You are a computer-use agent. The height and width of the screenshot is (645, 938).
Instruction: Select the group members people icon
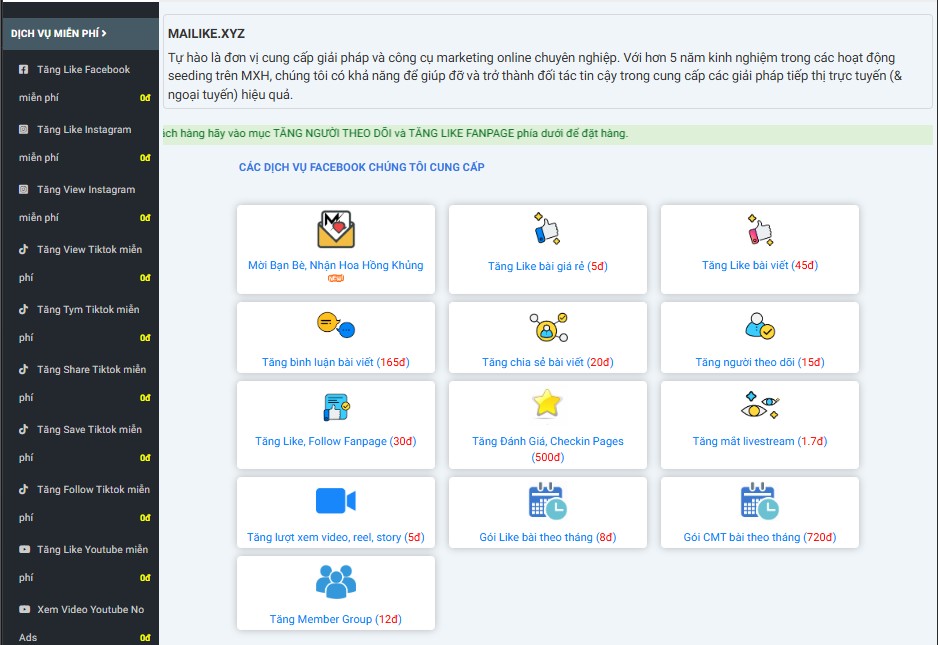point(336,582)
